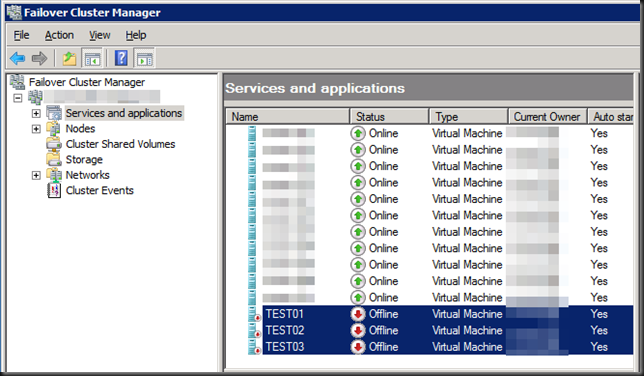Open the Action menu
This screenshot has height=376, width=644.
[x=59, y=35]
